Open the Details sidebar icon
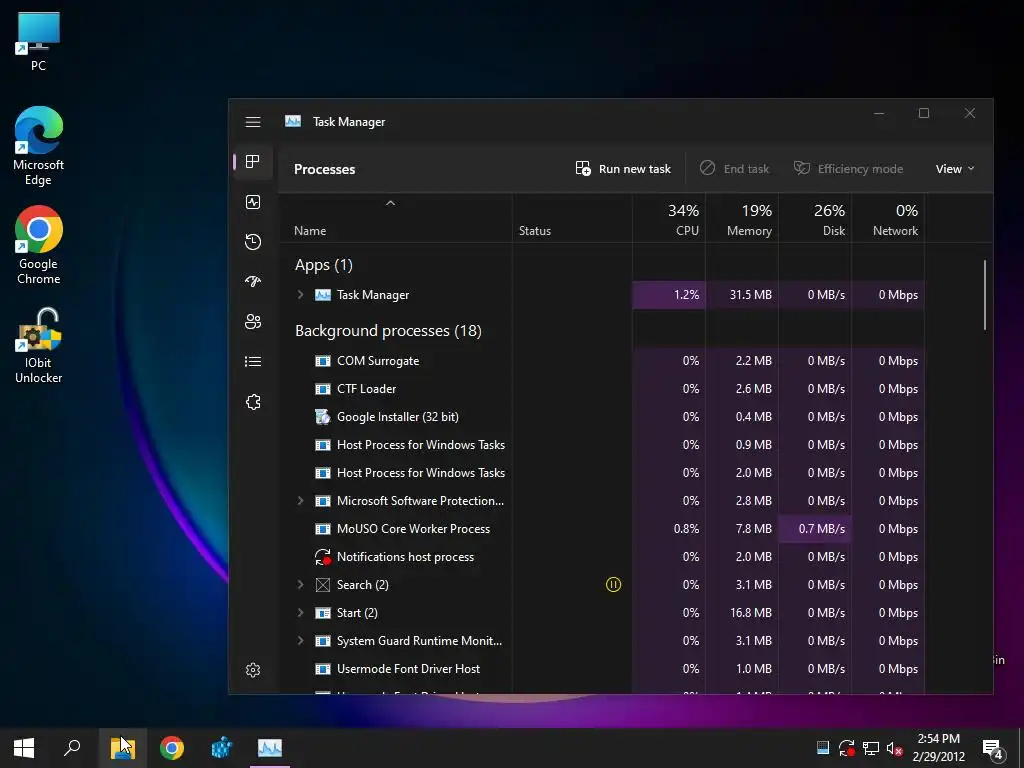The height and width of the screenshot is (768, 1024). [x=253, y=361]
